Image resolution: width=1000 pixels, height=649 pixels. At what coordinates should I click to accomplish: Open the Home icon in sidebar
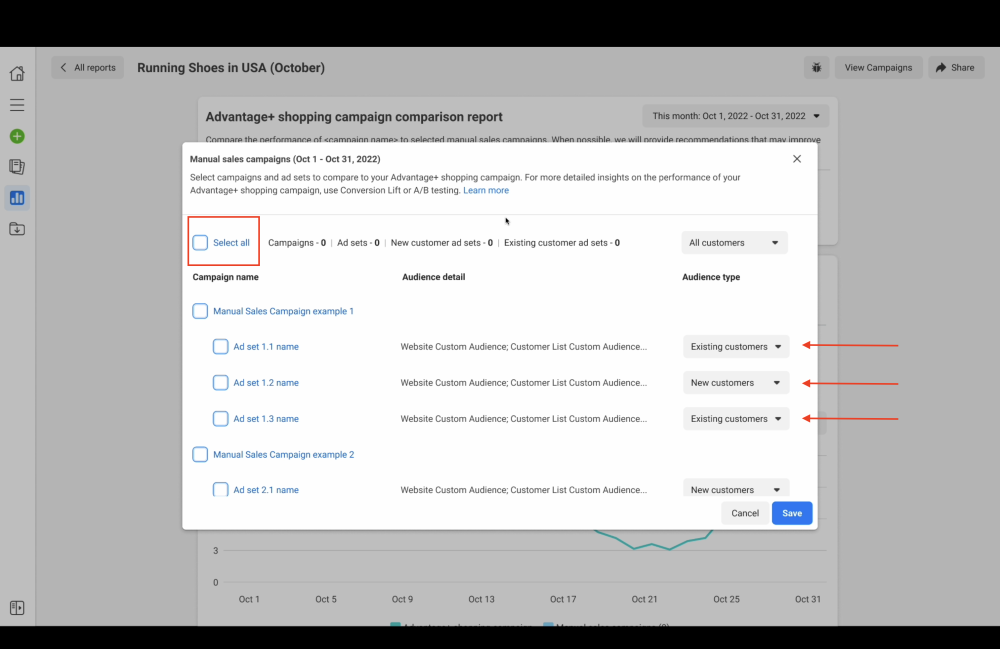click(17, 73)
